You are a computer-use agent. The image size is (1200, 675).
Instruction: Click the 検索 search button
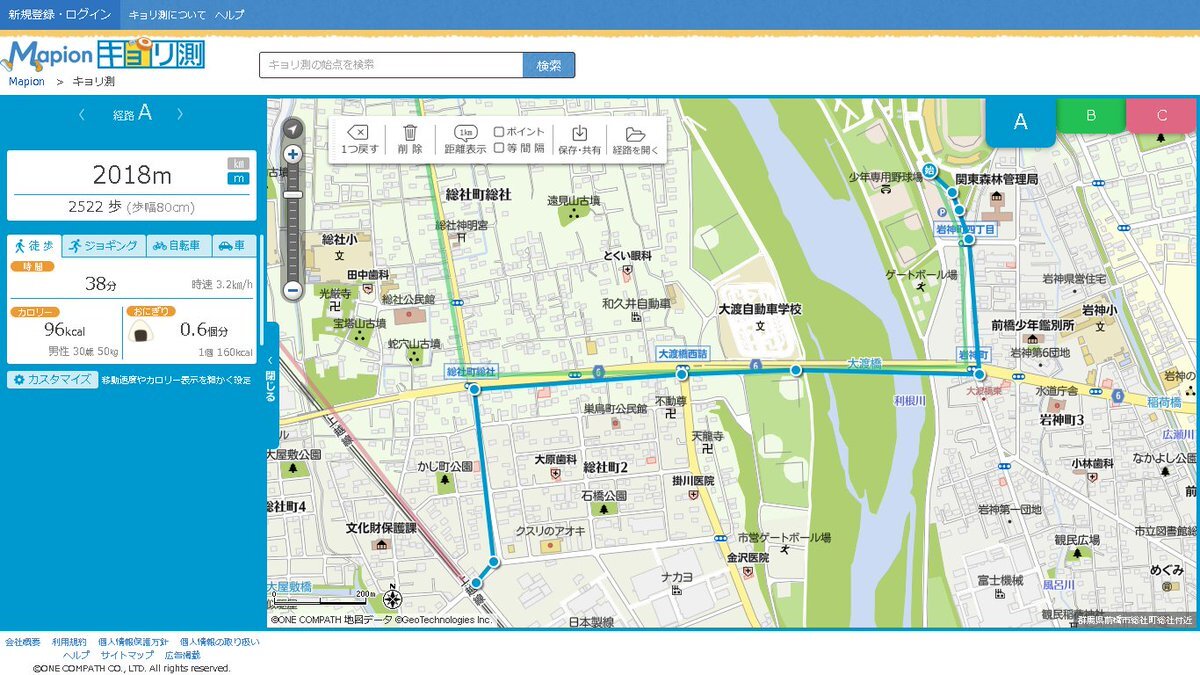[x=549, y=65]
